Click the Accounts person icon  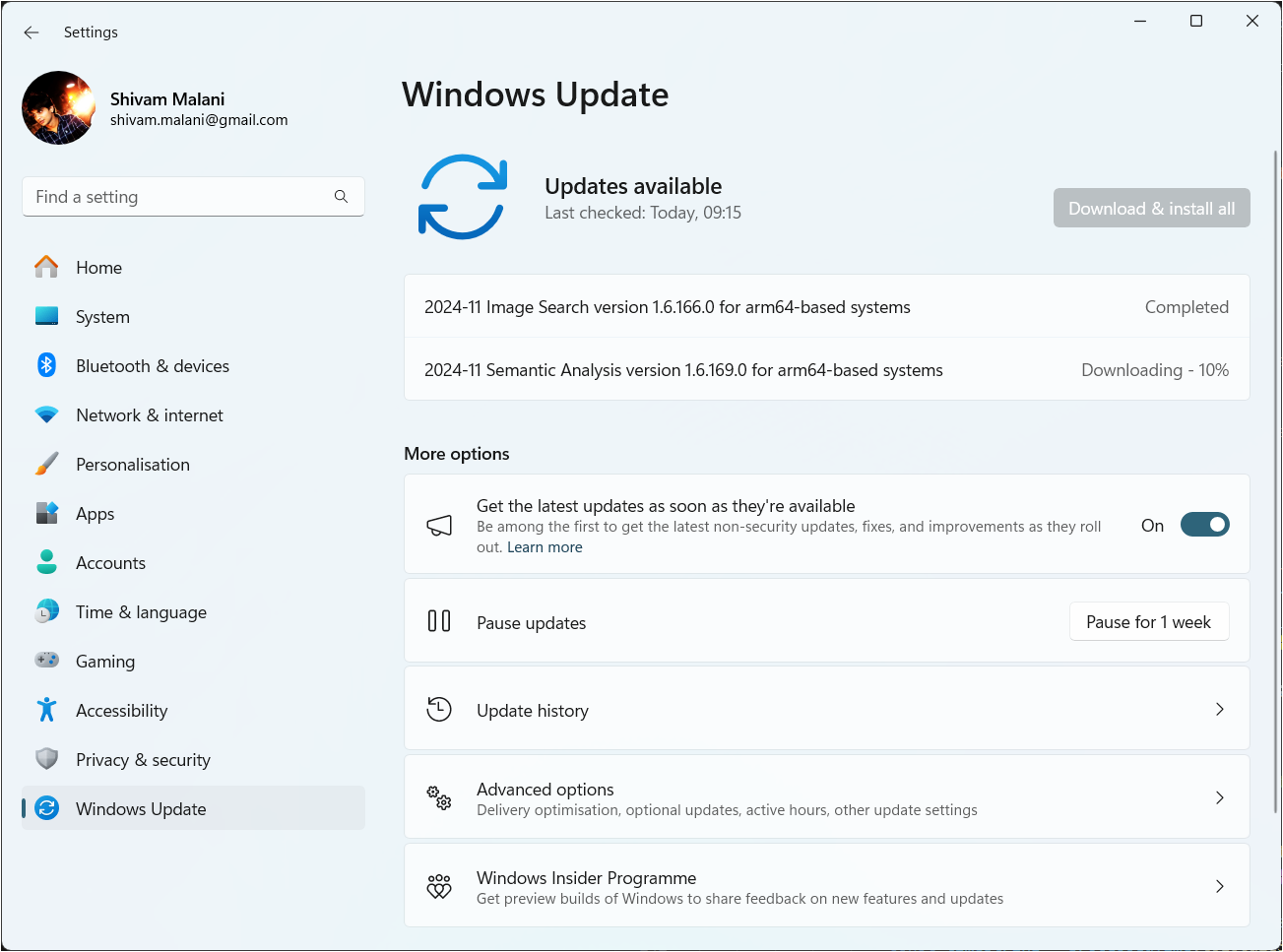click(46, 562)
